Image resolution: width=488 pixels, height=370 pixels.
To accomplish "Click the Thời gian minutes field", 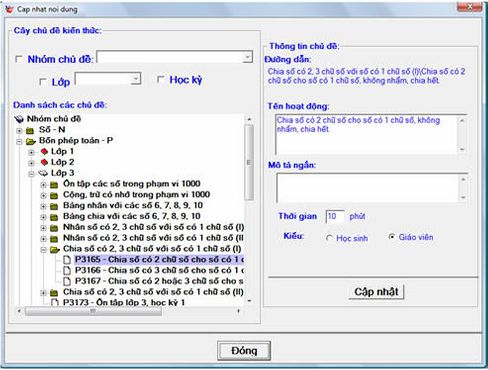I will (x=335, y=216).
